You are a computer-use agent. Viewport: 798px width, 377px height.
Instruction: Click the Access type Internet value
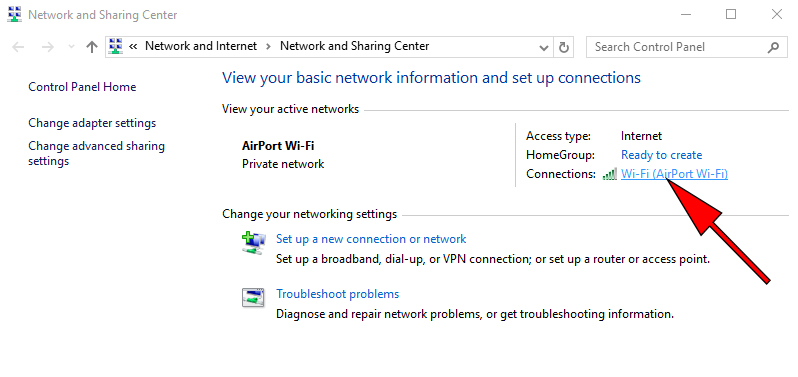pyautogui.click(x=641, y=136)
